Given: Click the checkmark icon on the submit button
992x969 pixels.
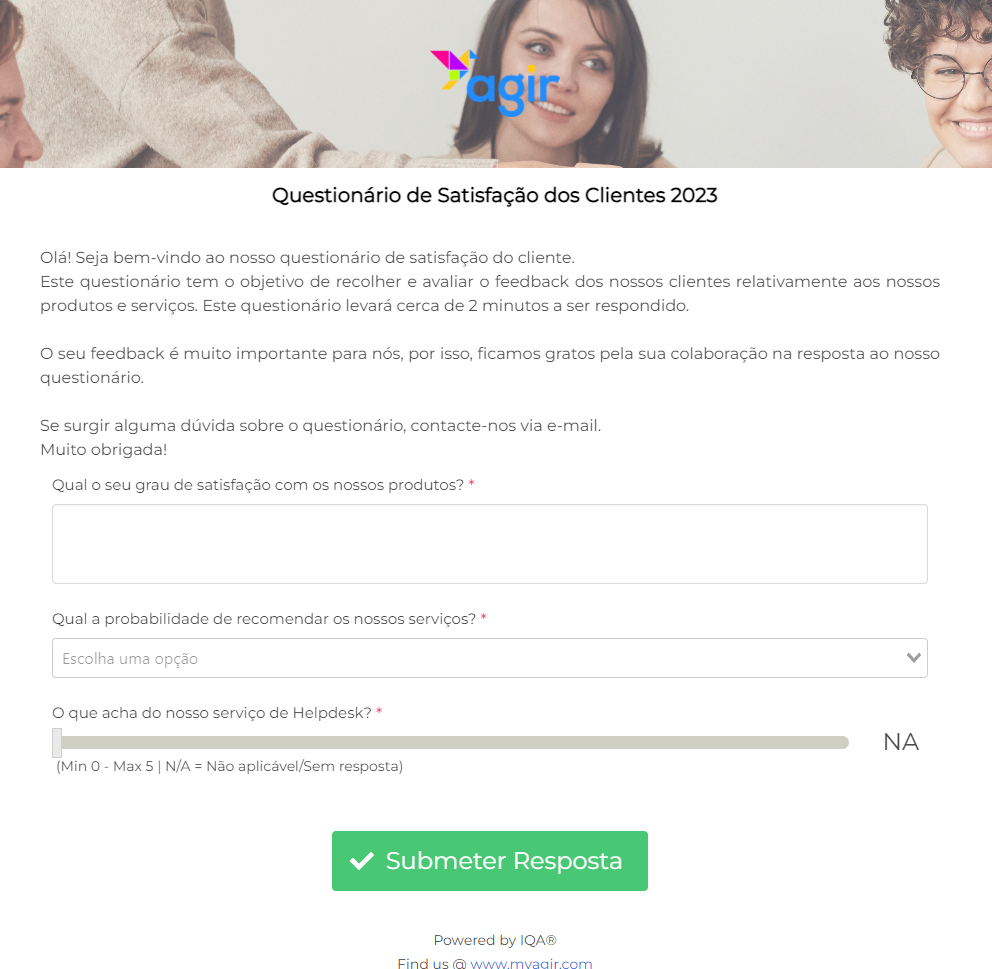Looking at the screenshot, I should [x=362, y=861].
